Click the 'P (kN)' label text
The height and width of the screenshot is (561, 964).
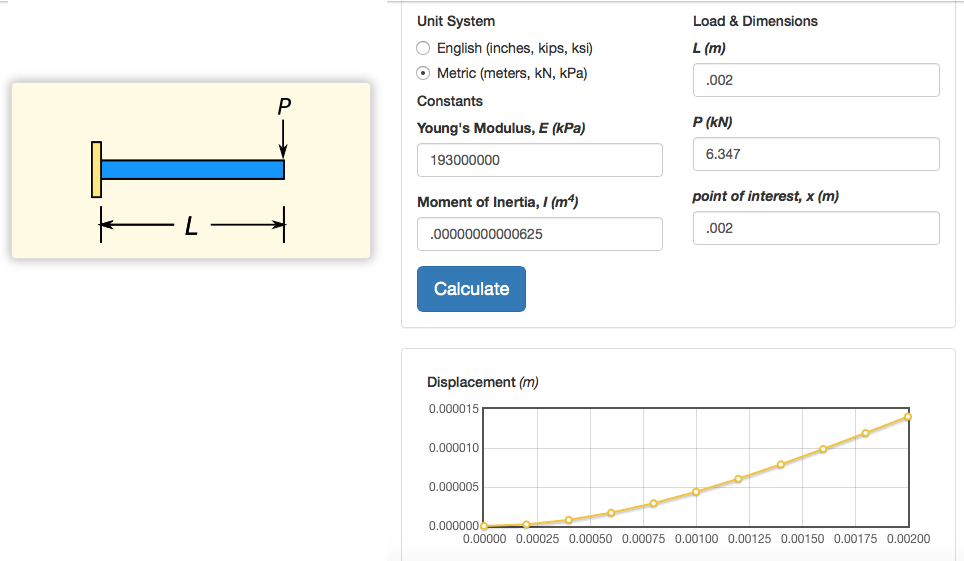click(712, 122)
